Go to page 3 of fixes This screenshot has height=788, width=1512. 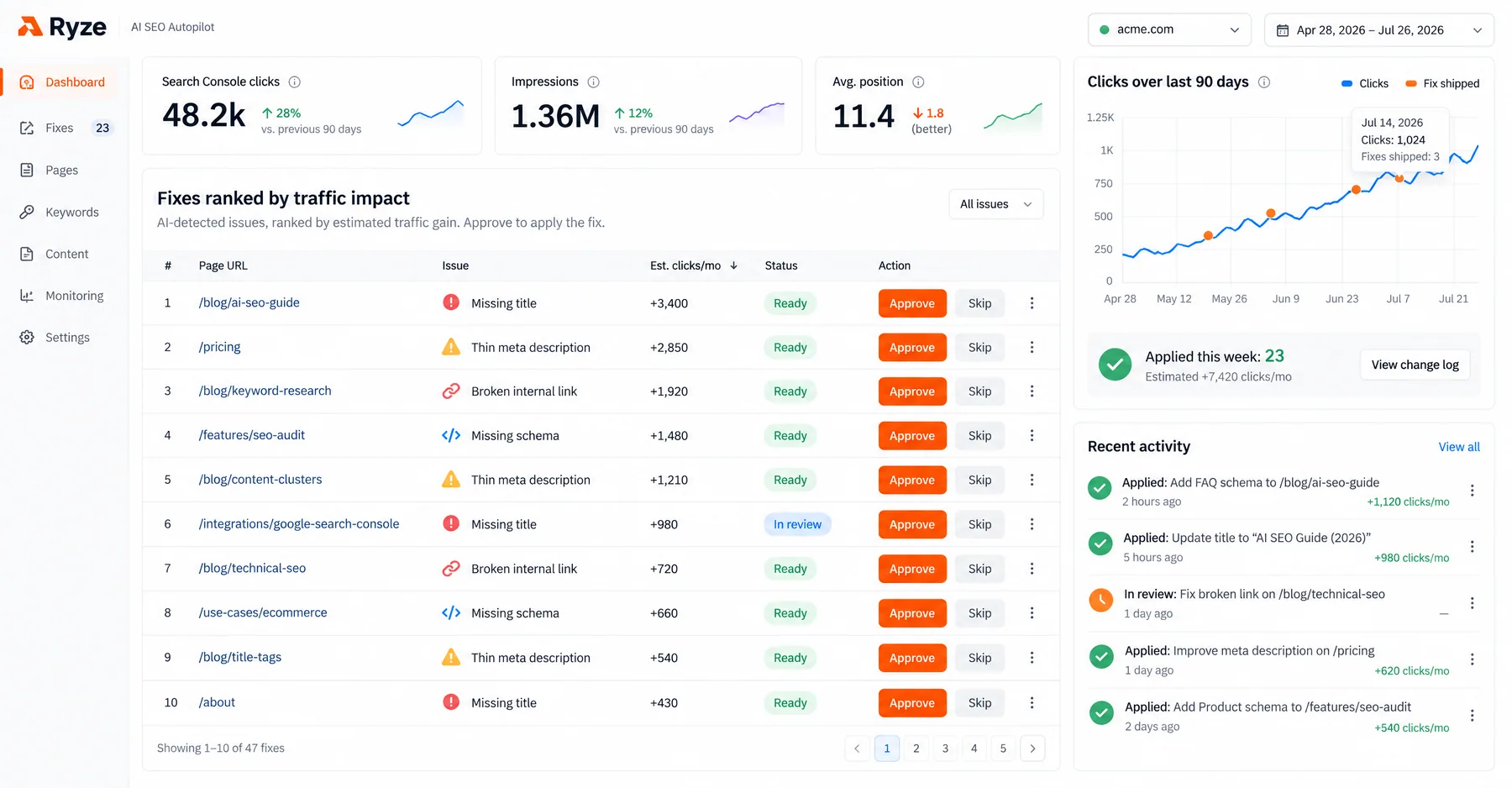[945, 749]
